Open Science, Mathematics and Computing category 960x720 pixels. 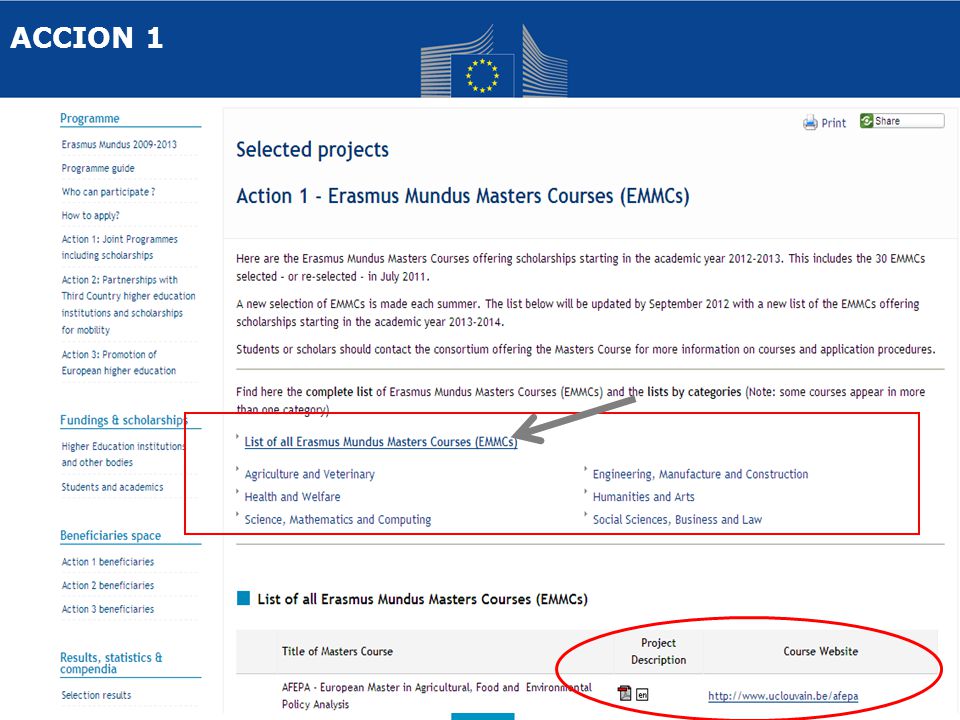pyautogui.click(x=337, y=520)
